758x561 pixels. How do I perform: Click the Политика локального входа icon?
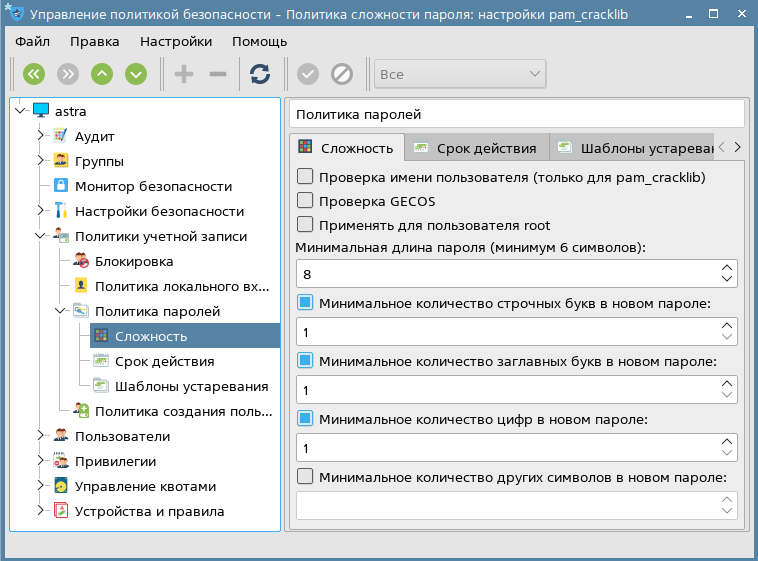(x=81, y=286)
